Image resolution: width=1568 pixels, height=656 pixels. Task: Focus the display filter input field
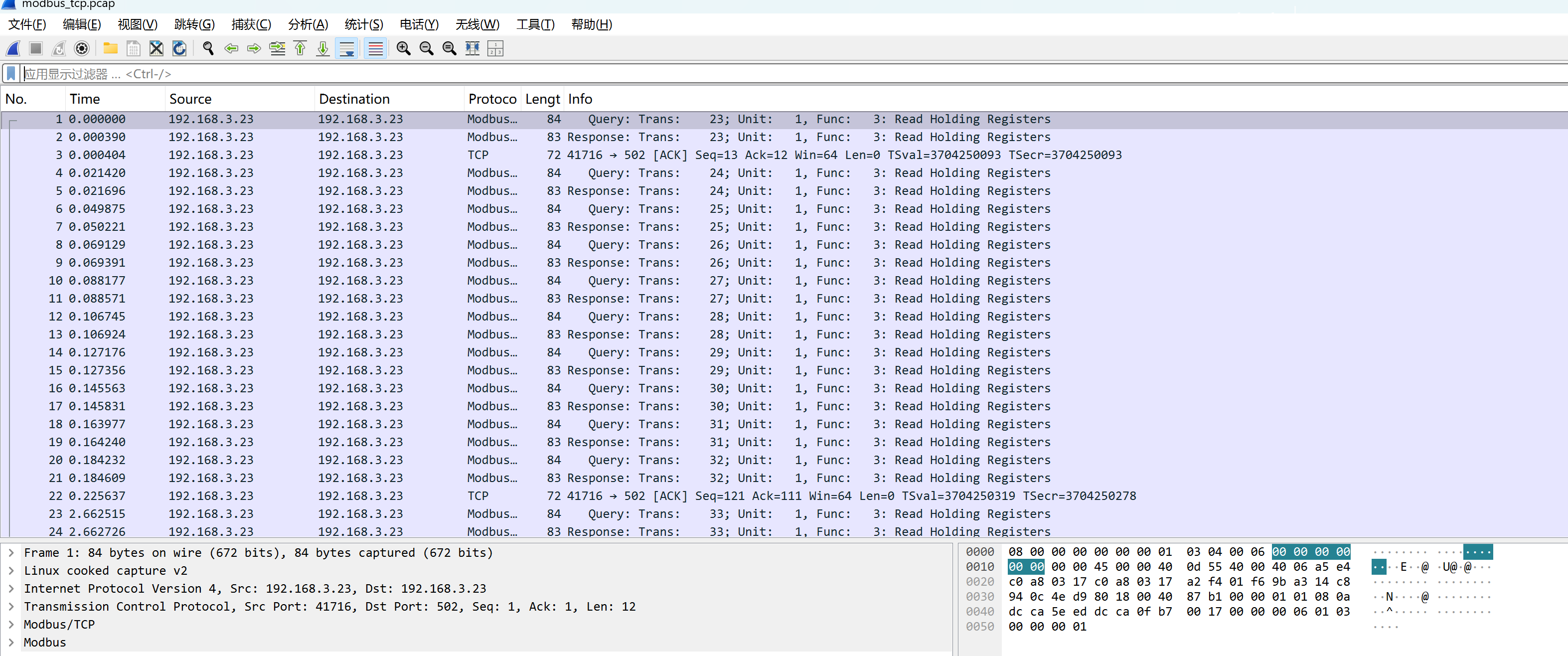click(791, 74)
